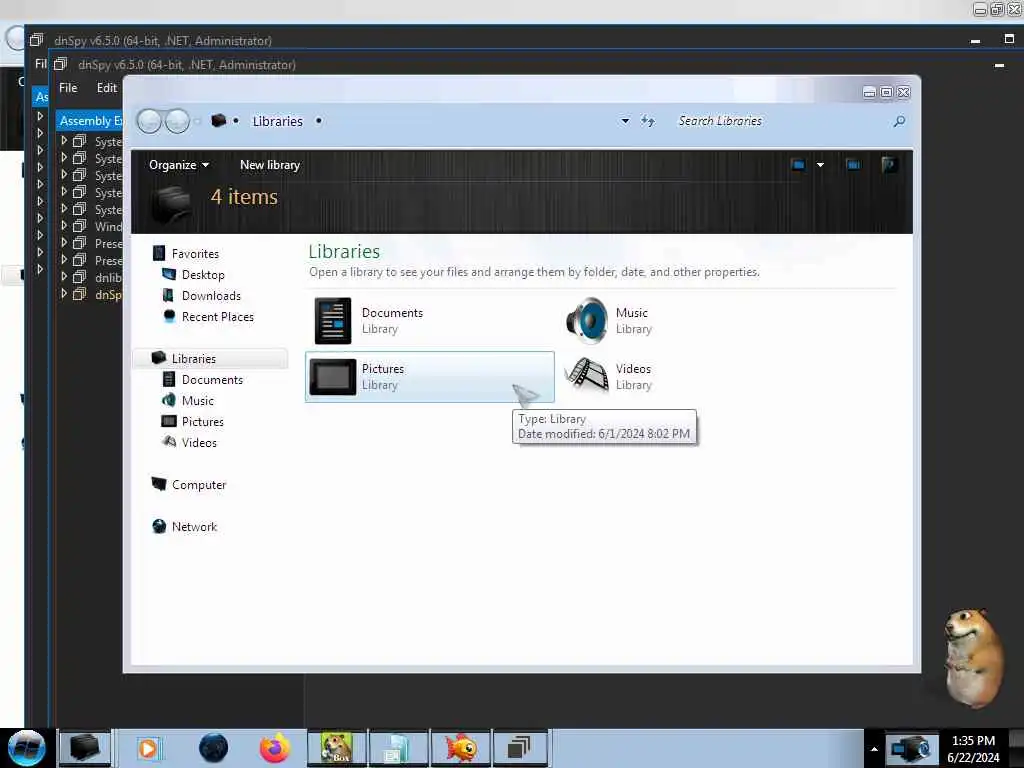1024x768 pixels.
Task: Open the recent pages dropdown beside Forward
Action: tap(197, 121)
